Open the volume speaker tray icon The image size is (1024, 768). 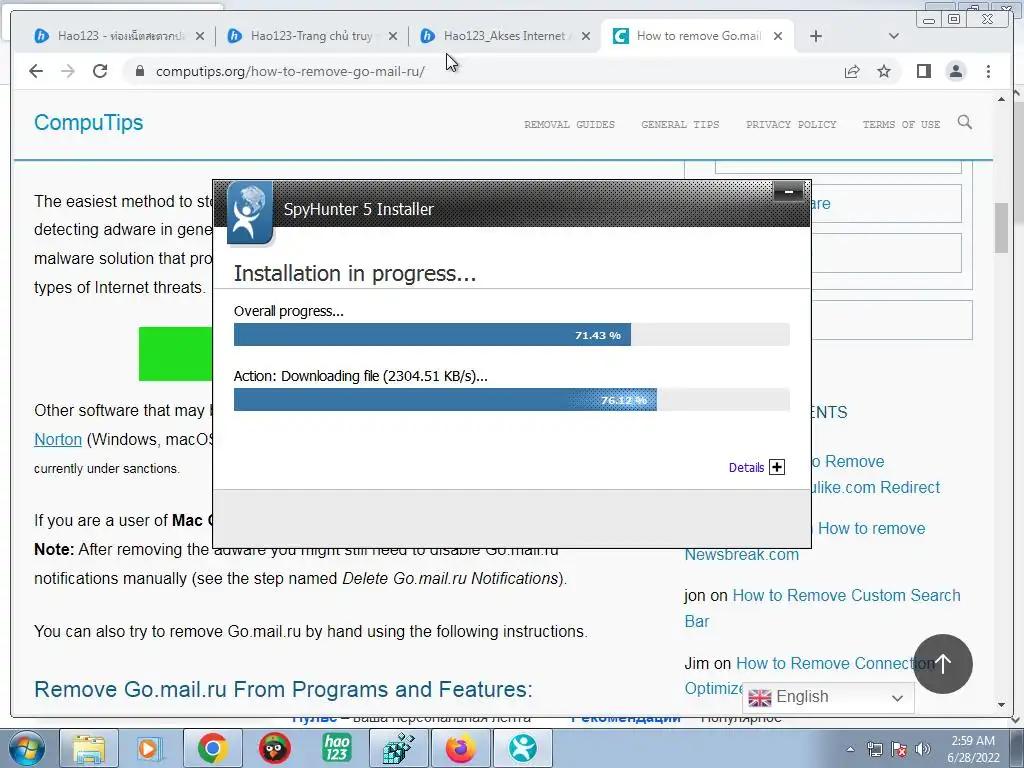(923, 749)
